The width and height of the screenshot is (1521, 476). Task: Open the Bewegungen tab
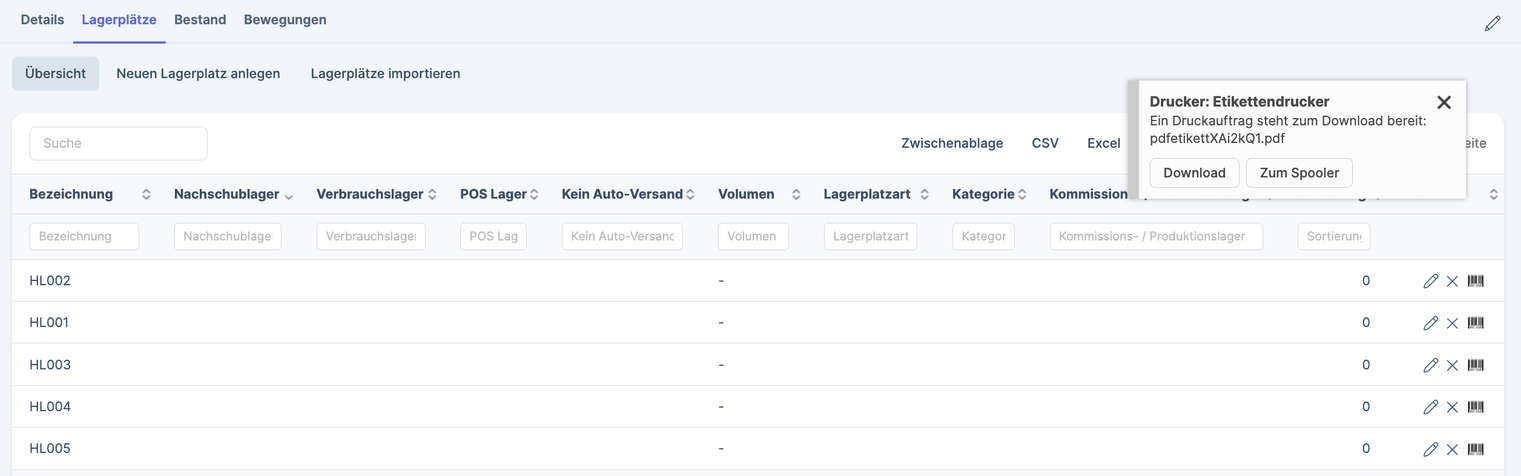(285, 20)
